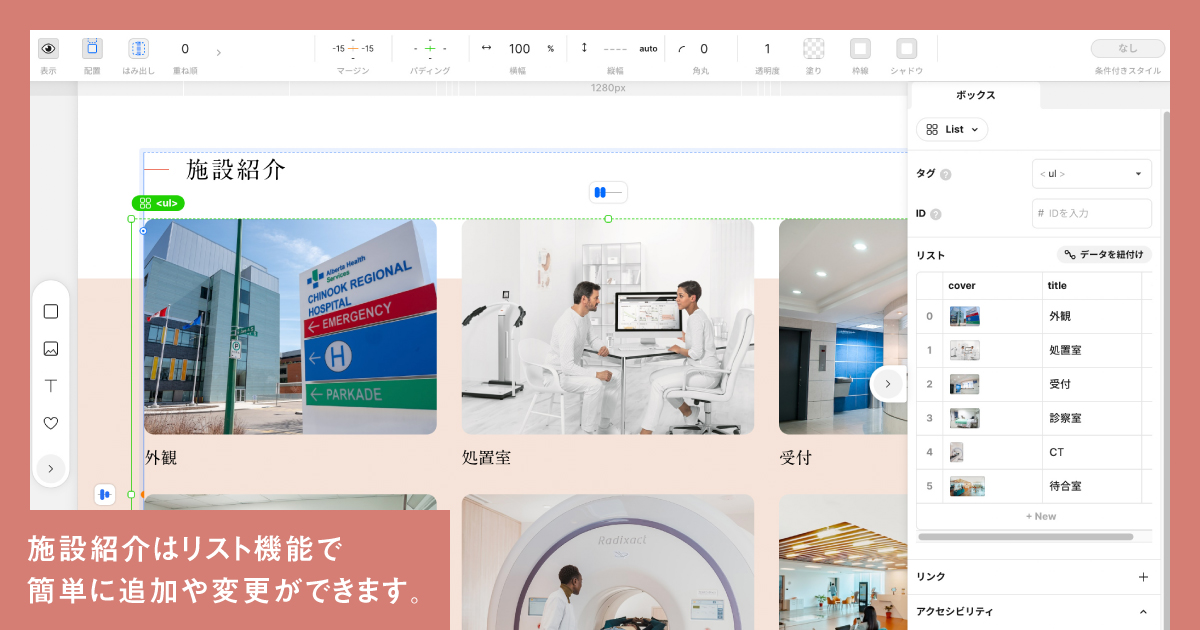Open the 配置 alignment icon
Screen dimensions: 1200x630
[x=92, y=48]
